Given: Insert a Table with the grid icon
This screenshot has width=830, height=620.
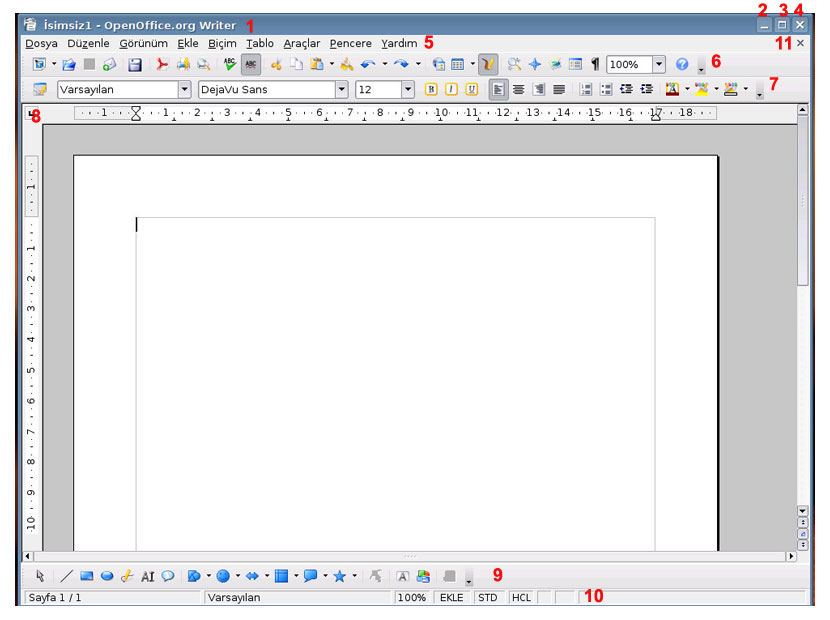Looking at the screenshot, I should click(x=458, y=65).
